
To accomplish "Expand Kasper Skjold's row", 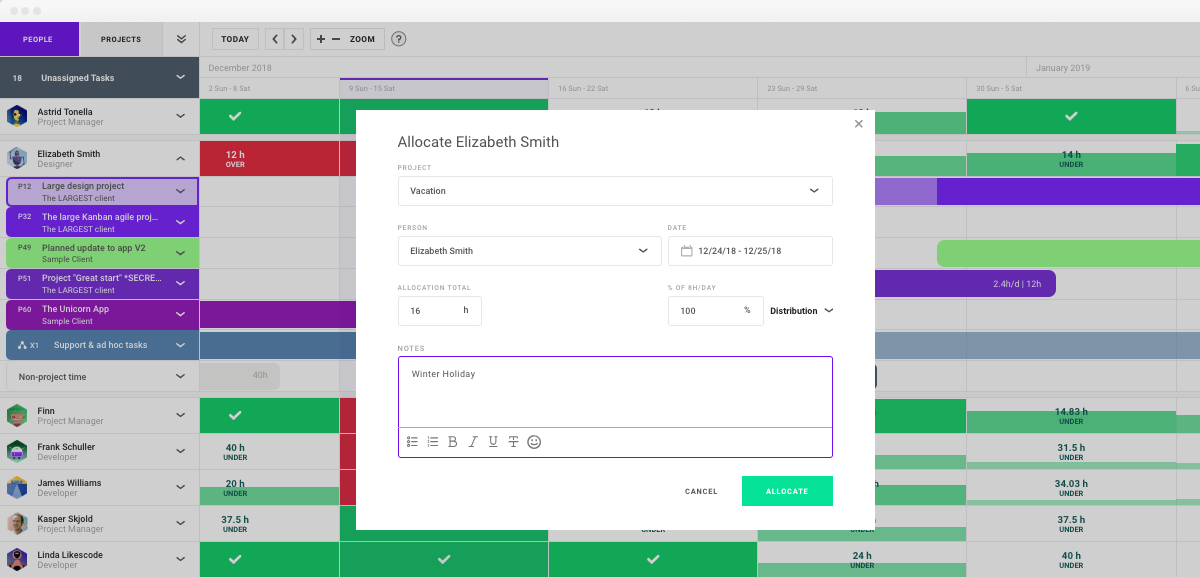I will pyautogui.click(x=180, y=524).
